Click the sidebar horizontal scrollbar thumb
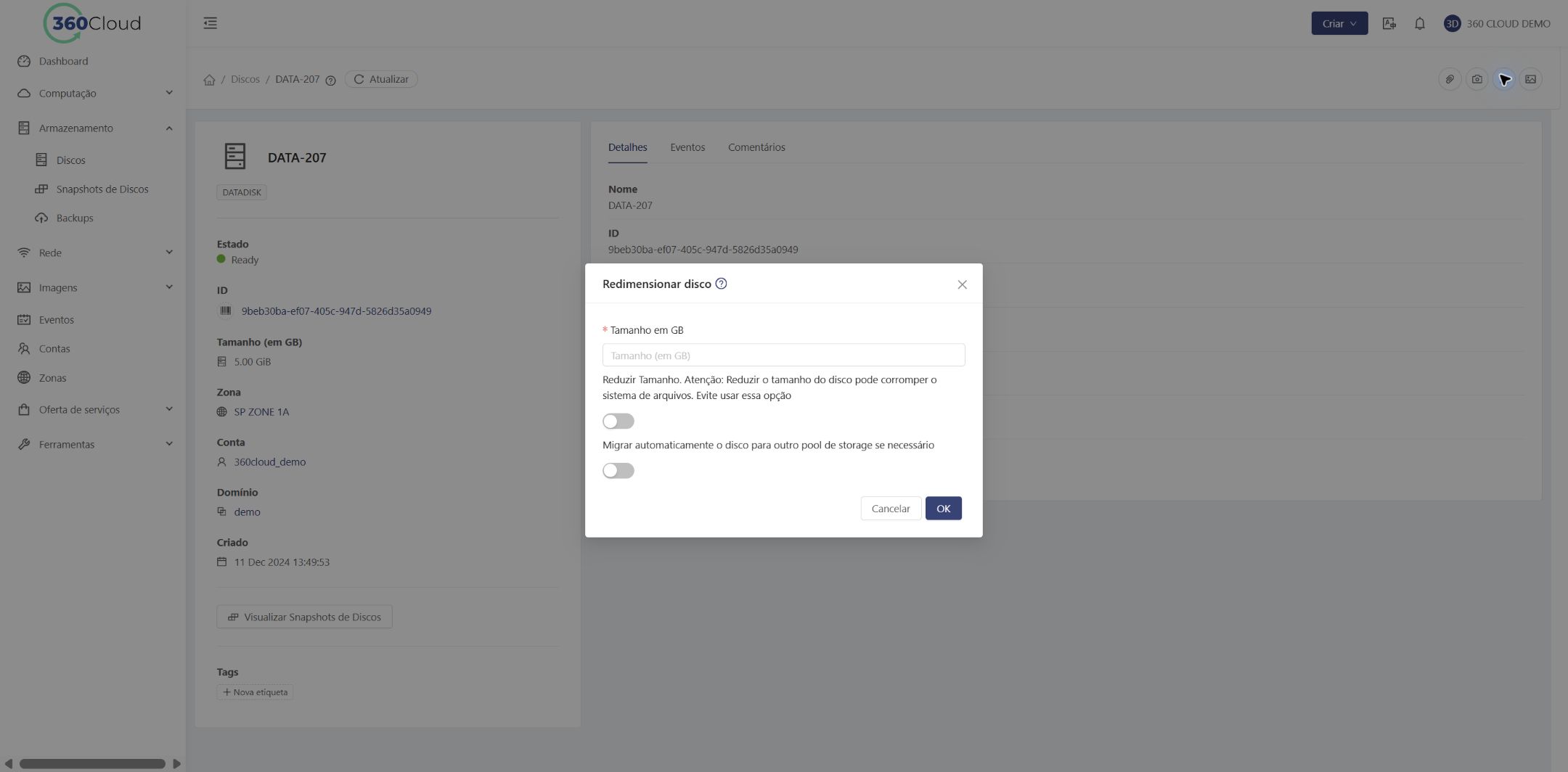 pyautogui.click(x=92, y=763)
